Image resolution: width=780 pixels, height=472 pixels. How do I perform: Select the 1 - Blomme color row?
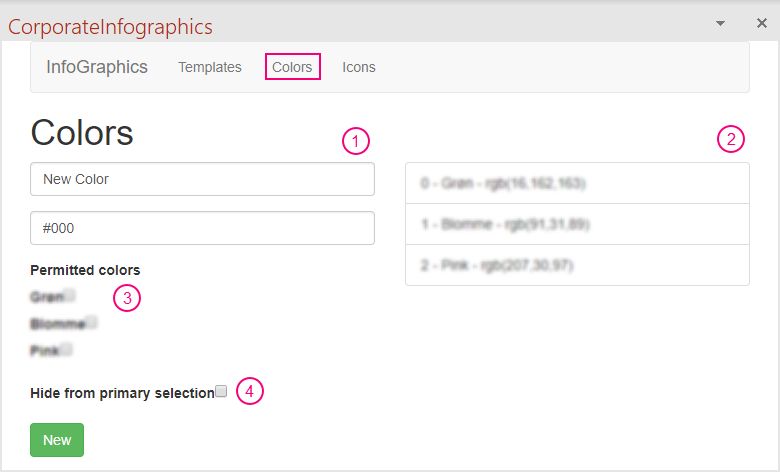point(577,224)
